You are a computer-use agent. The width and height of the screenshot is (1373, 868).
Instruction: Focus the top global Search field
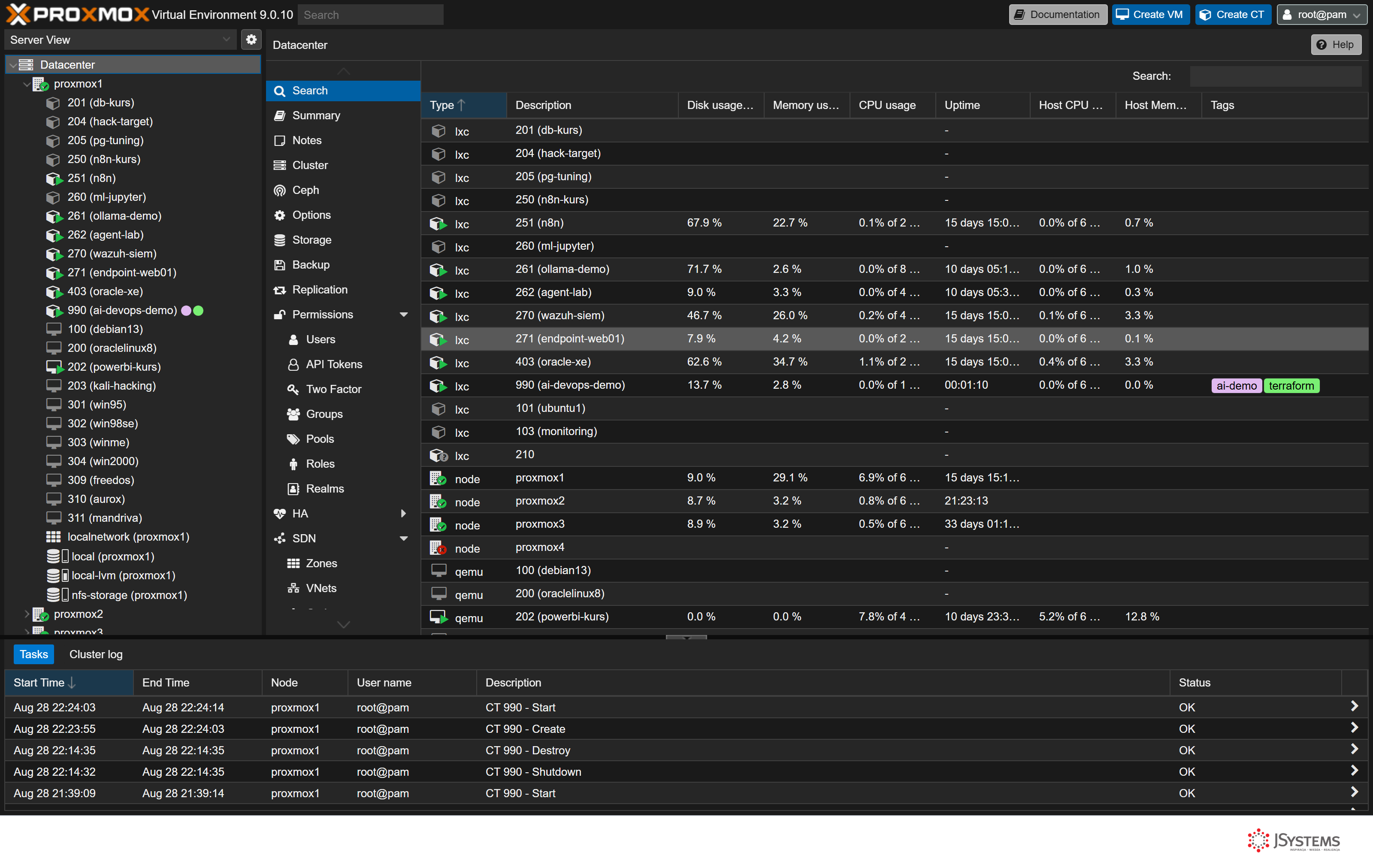pyautogui.click(x=371, y=15)
